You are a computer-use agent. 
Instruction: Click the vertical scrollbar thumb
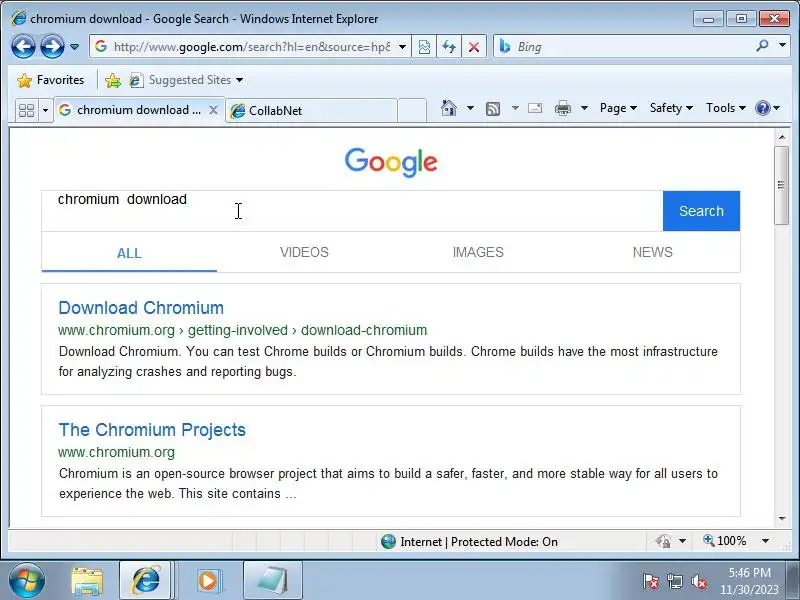(x=781, y=185)
